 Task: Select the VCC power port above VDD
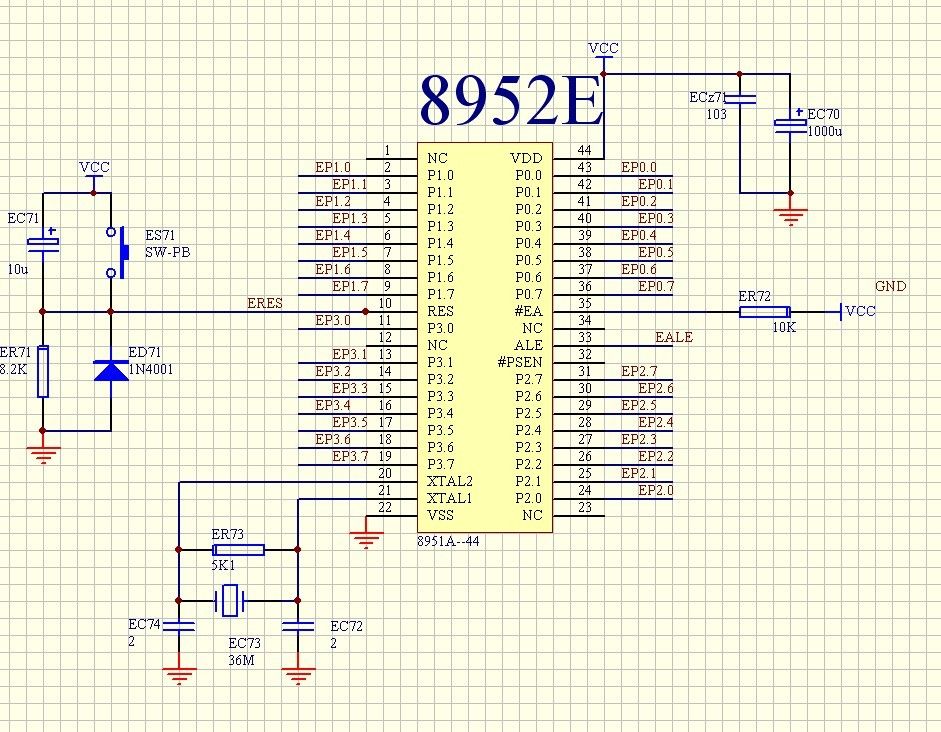point(604,48)
